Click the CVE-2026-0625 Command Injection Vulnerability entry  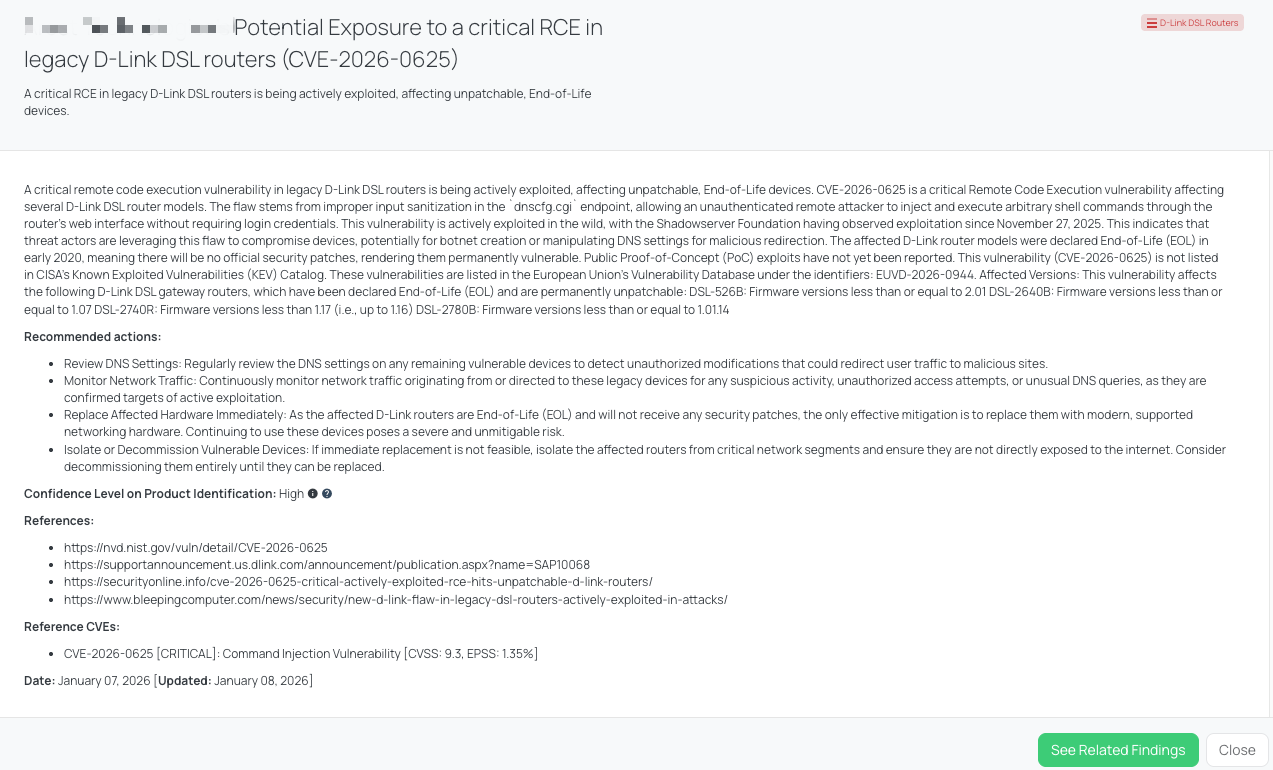(x=300, y=654)
